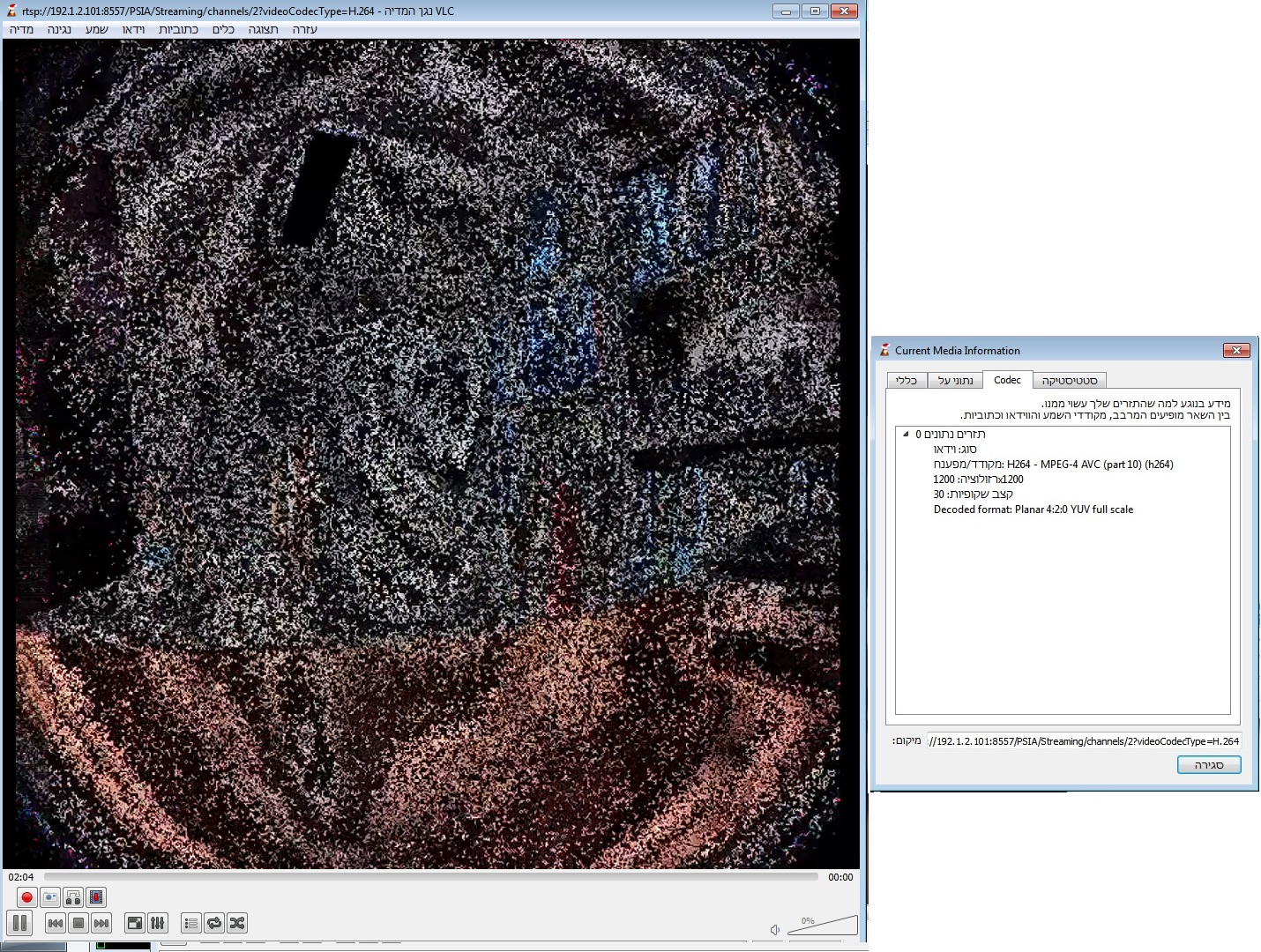
Task: Take a snapshot with the camera icon
Action: pyautogui.click(x=50, y=897)
